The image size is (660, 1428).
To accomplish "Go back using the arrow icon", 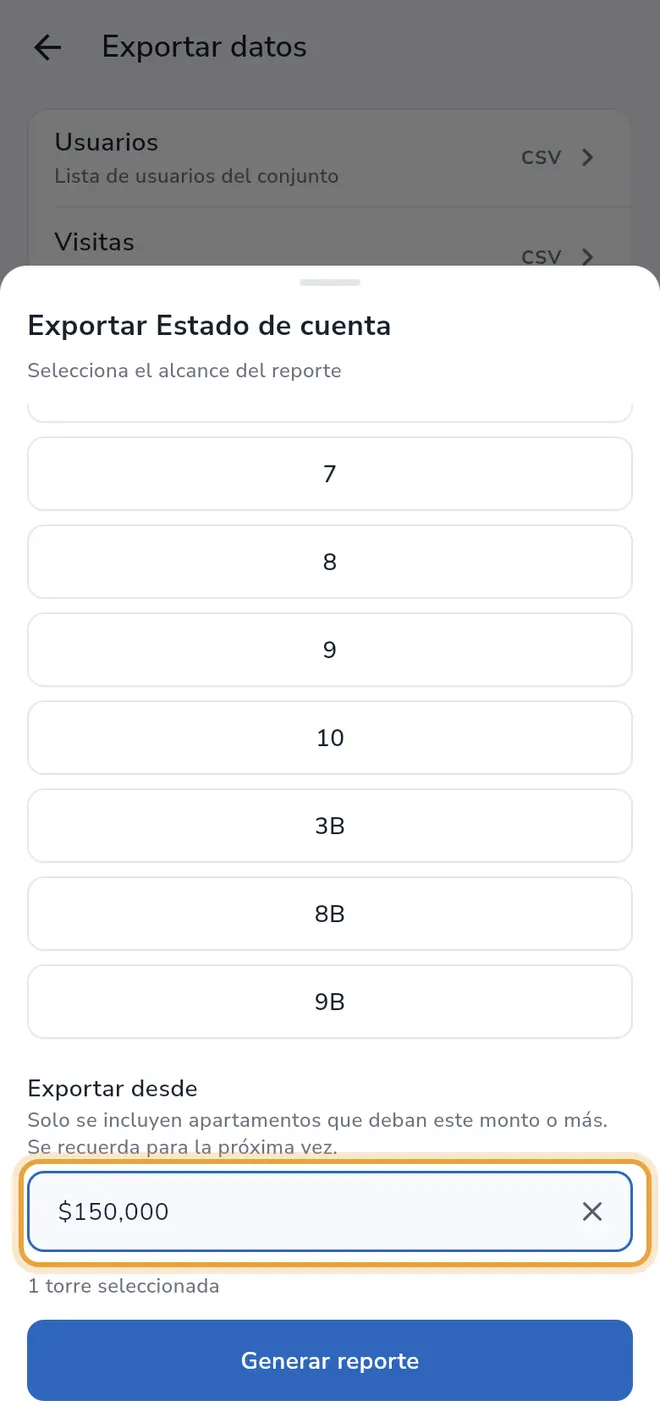I will point(47,47).
